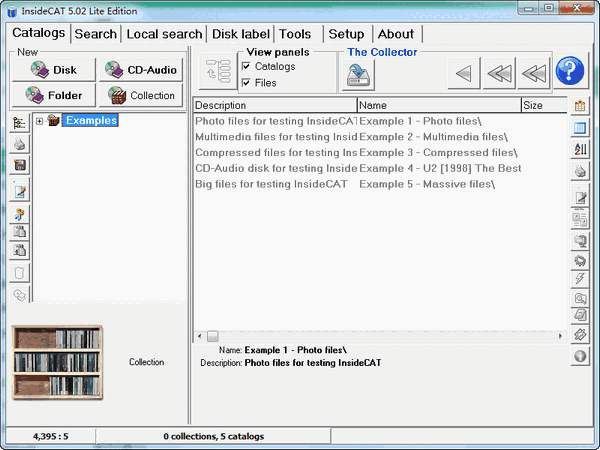600x450 pixels.
Task: Open the About tab
Action: [x=396, y=34]
